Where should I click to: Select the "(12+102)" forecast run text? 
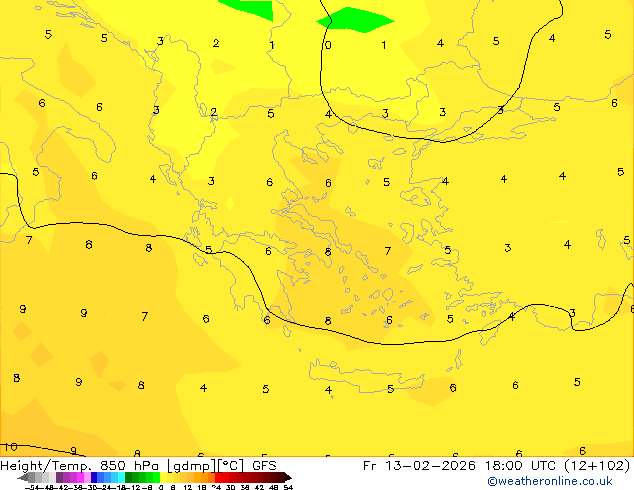(x=597, y=466)
